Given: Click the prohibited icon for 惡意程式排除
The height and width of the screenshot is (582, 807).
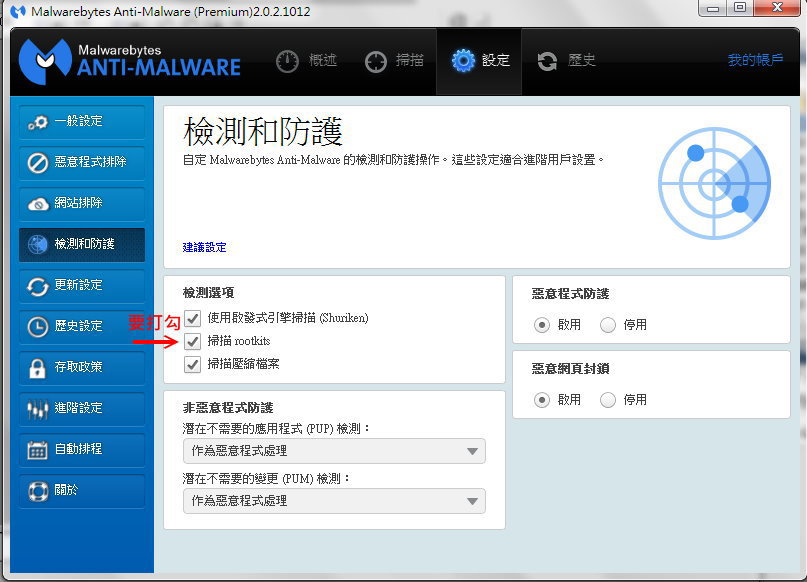Looking at the screenshot, I should click(x=38, y=163).
